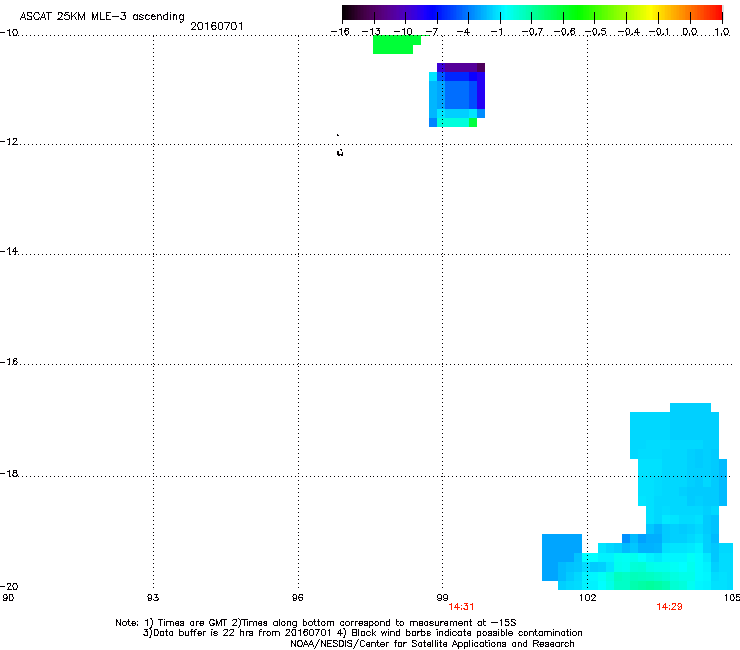Screen dimensions: 740x650
Task: Click latitude label -16
Action: (9, 362)
